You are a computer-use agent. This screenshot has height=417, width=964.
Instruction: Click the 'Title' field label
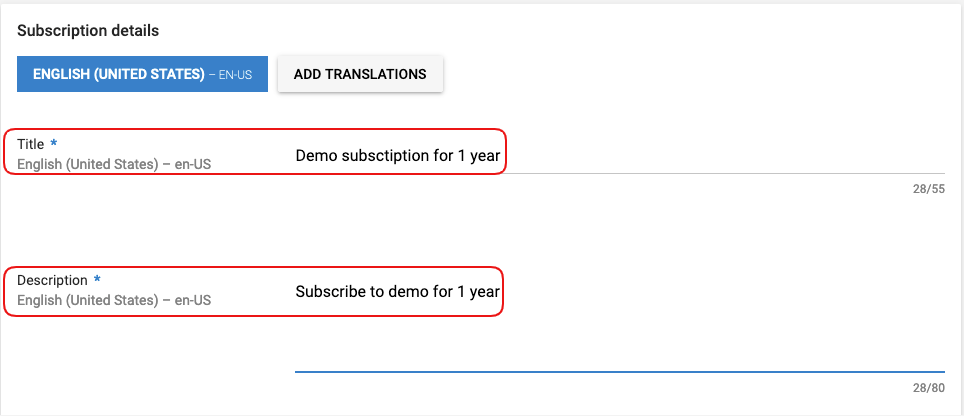pyautogui.click(x=31, y=144)
